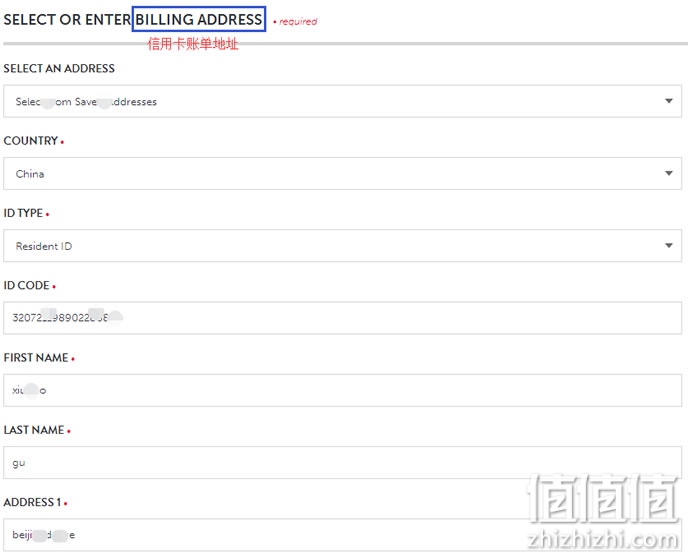The image size is (688, 558).
Task: Focus the First Name input field
Action: pyautogui.click(x=342, y=390)
